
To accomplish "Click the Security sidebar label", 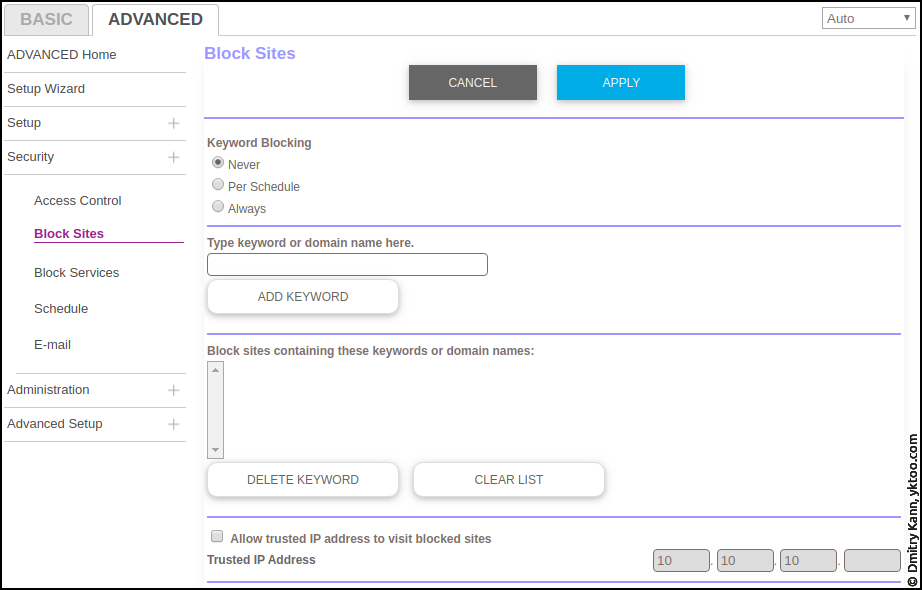I will (31, 157).
